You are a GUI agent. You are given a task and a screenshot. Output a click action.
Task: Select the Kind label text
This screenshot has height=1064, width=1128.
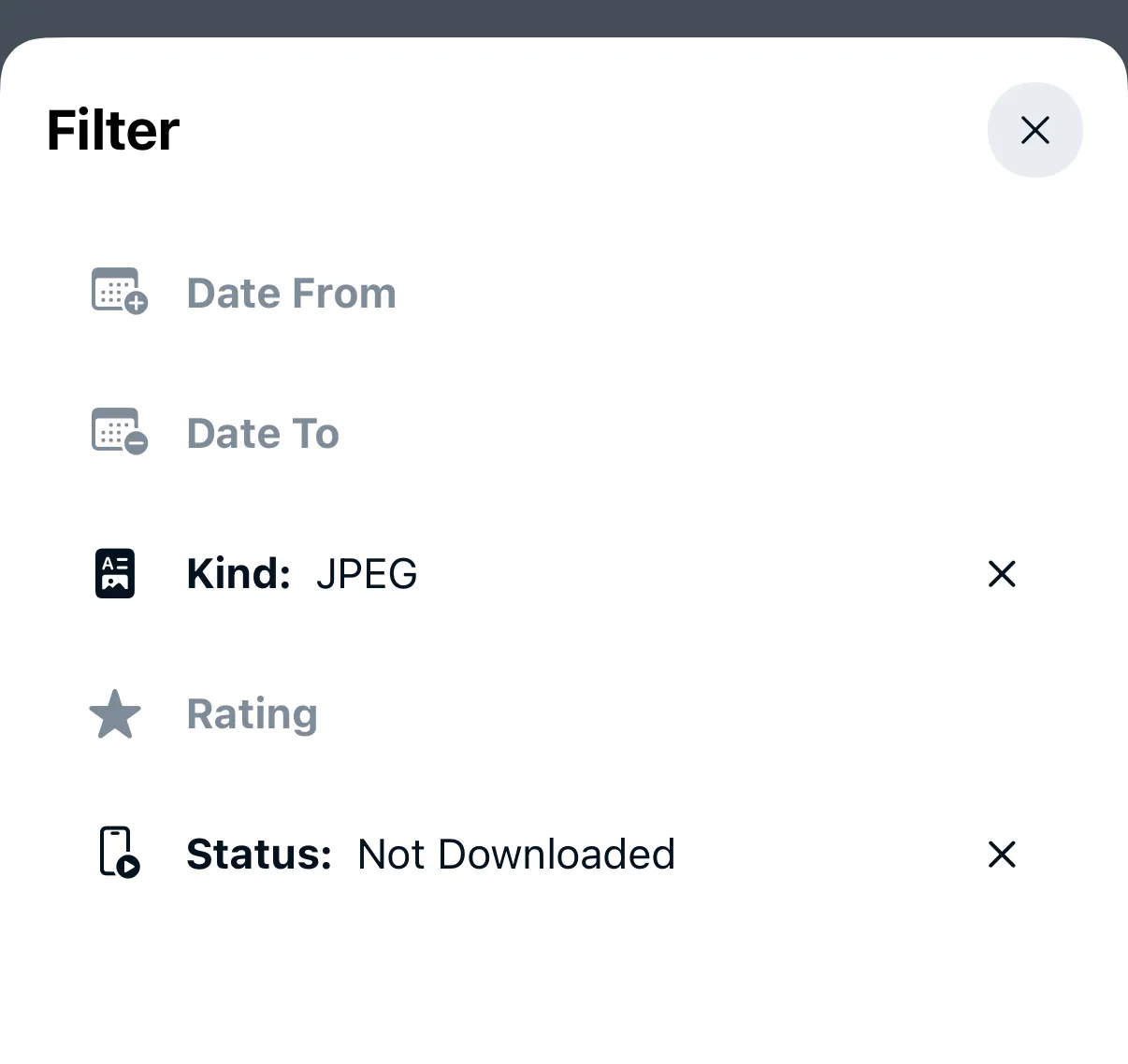[239, 574]
